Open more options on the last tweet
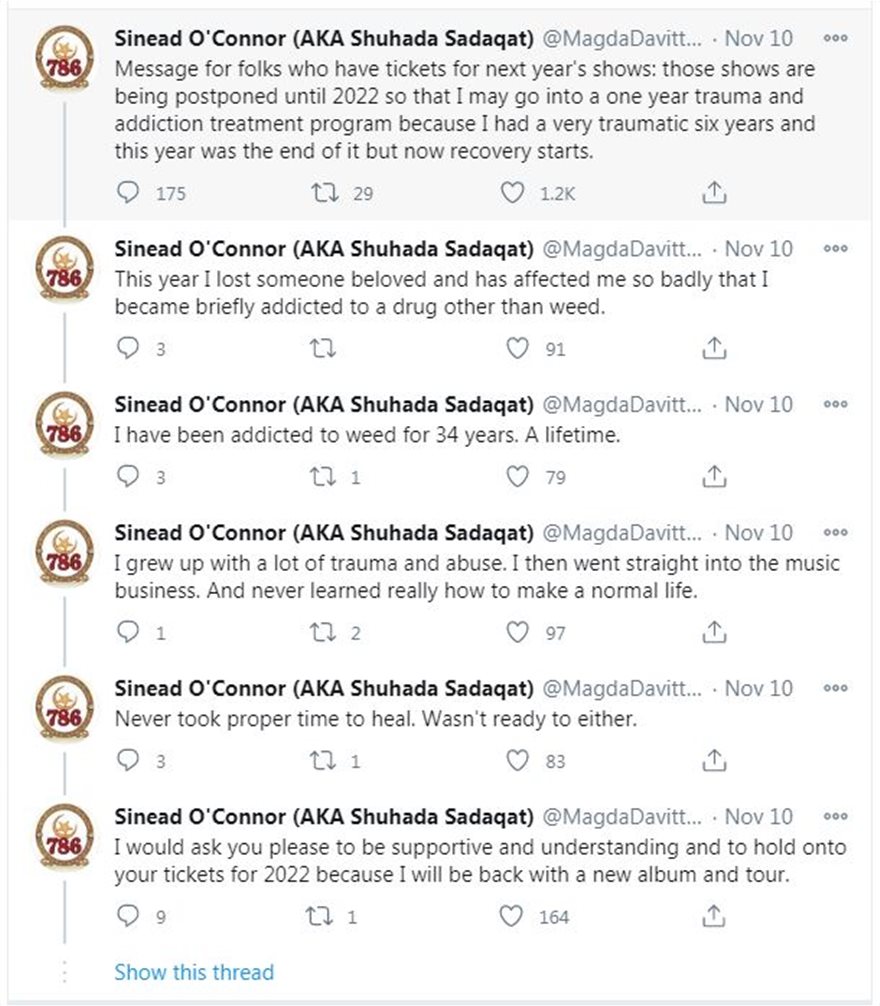Viewport: 880px width, 1006px height. (x=835, y=816)
